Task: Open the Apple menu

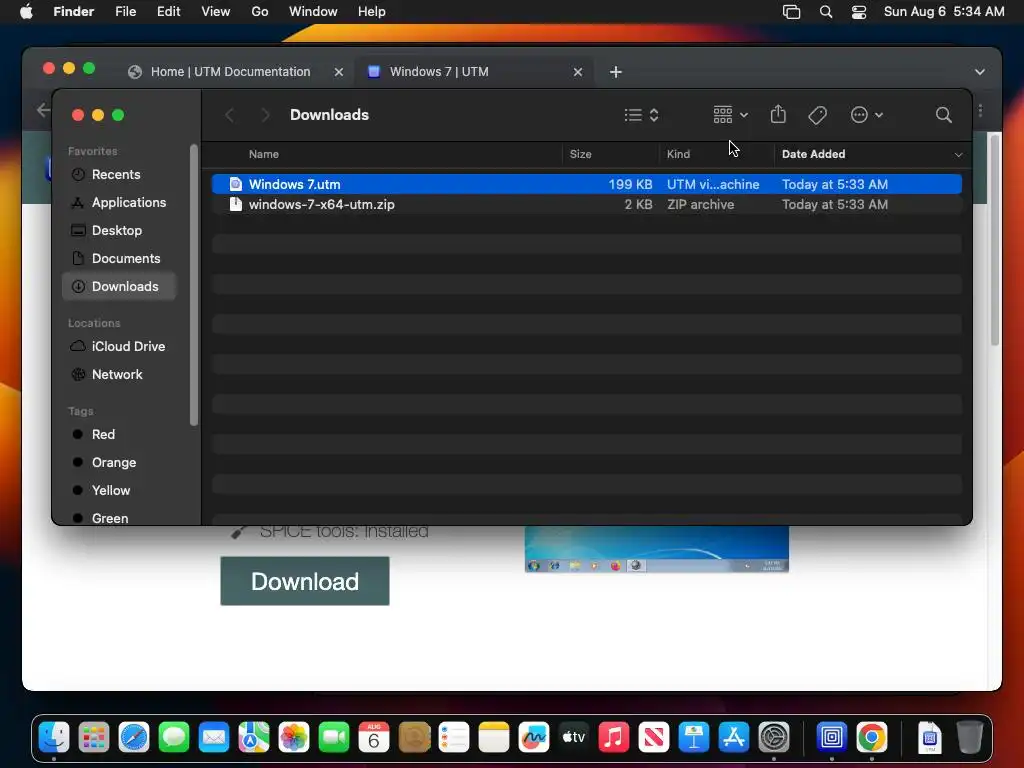Action: pos(26,12)
